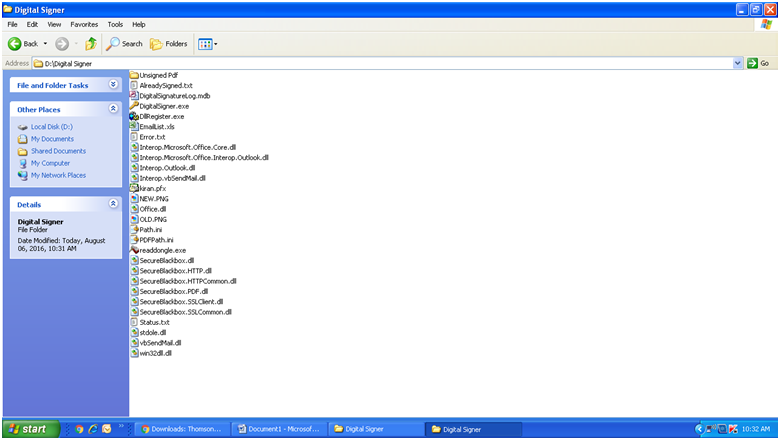
Task: Open the Back history dropdown arrow
Action: pos(45,44)
